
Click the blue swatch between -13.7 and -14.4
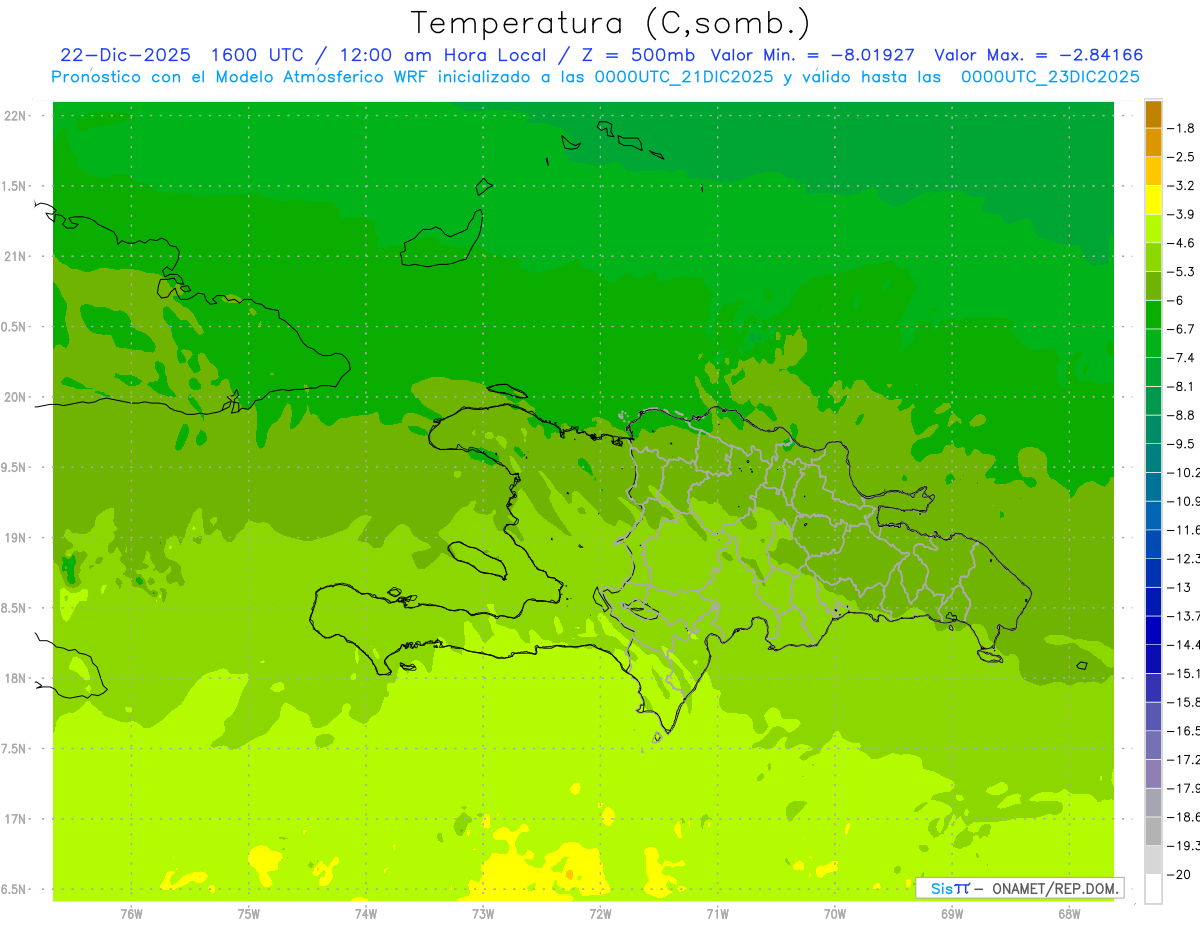[x=1154, y=630]
